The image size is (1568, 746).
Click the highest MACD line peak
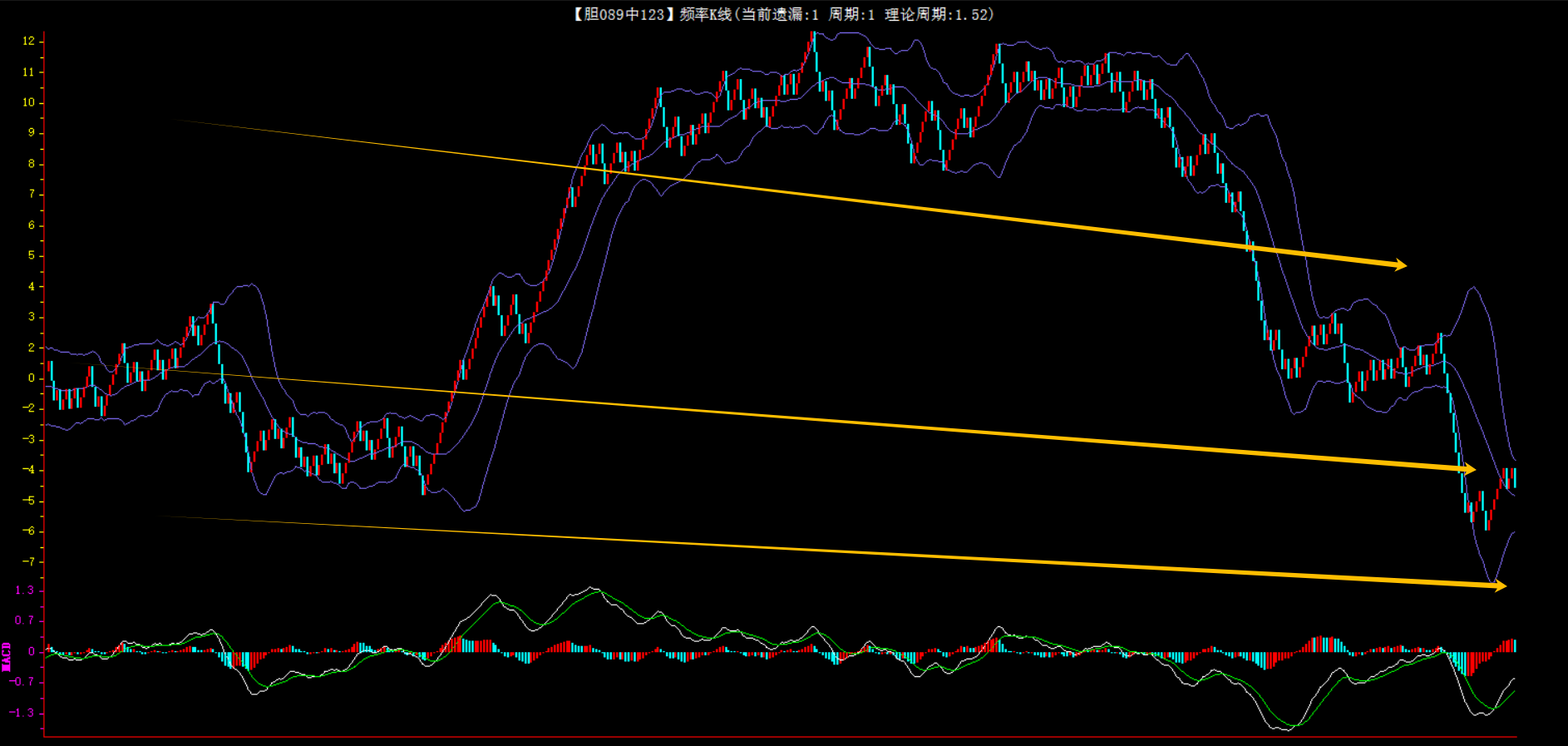tap(593, 588)
